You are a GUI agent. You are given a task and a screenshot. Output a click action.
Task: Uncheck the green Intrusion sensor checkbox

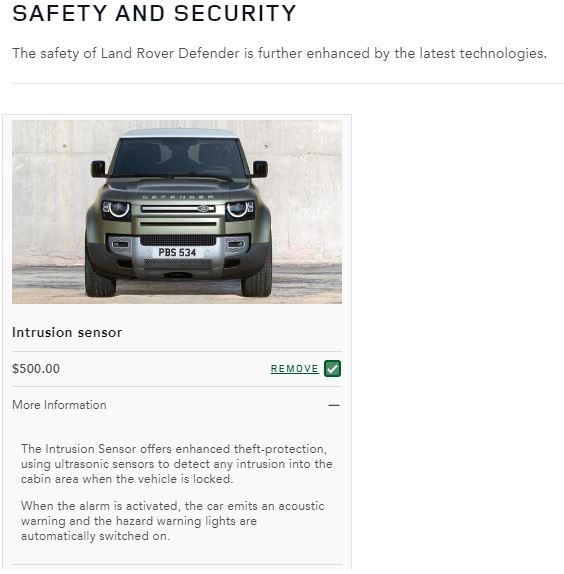[x=332, y=368]
